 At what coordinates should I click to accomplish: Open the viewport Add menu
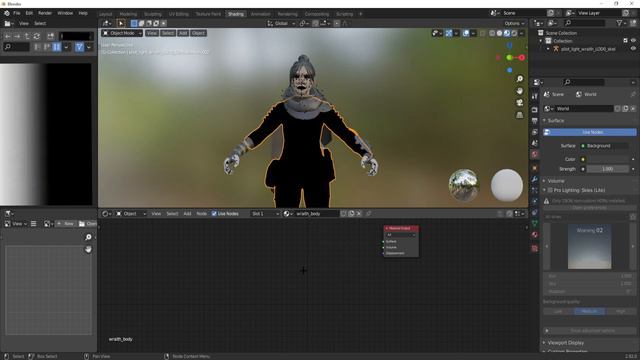[x=183, y=33]
